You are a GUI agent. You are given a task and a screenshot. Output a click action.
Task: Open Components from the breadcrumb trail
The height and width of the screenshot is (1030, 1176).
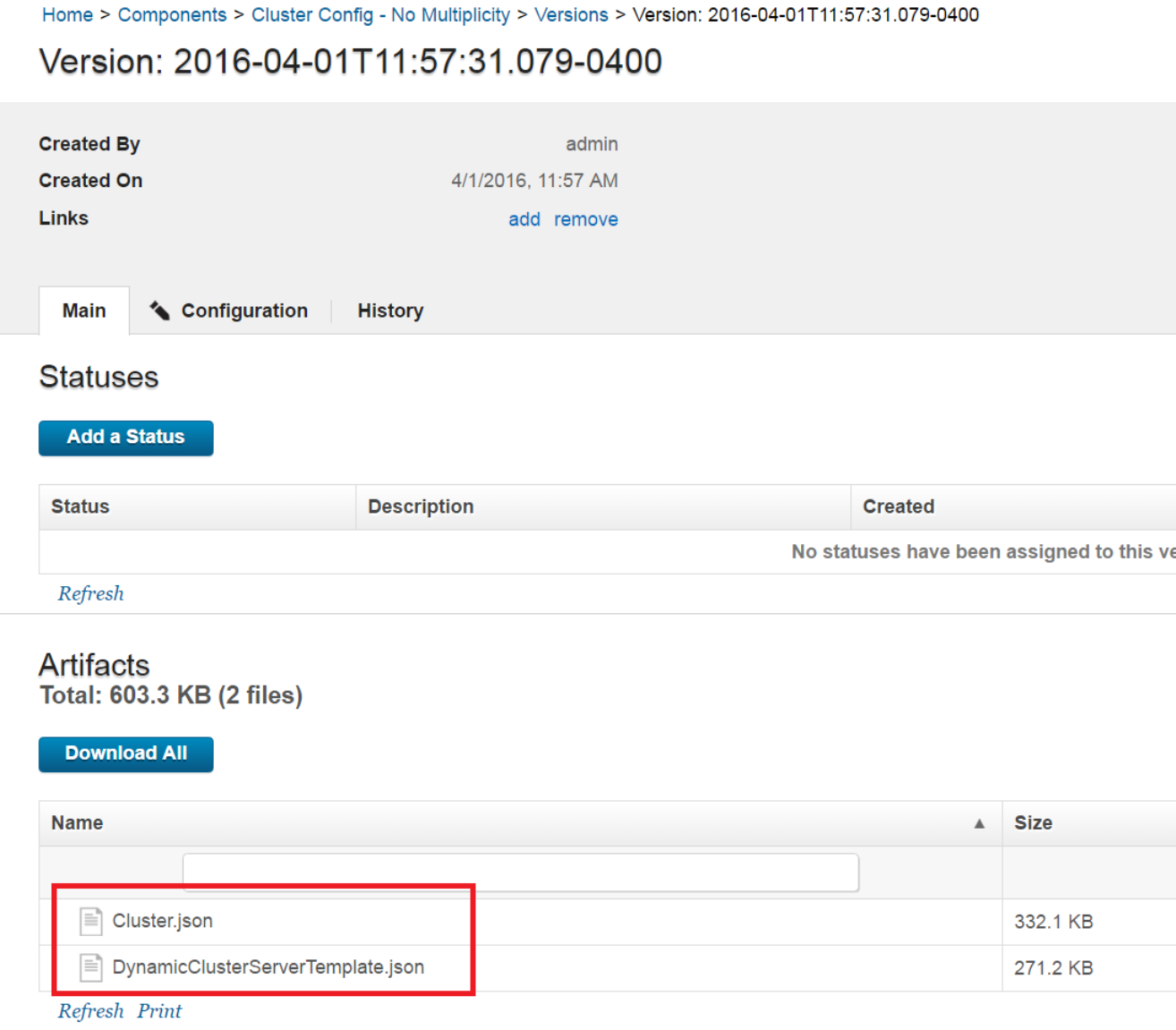coord(172,14)
